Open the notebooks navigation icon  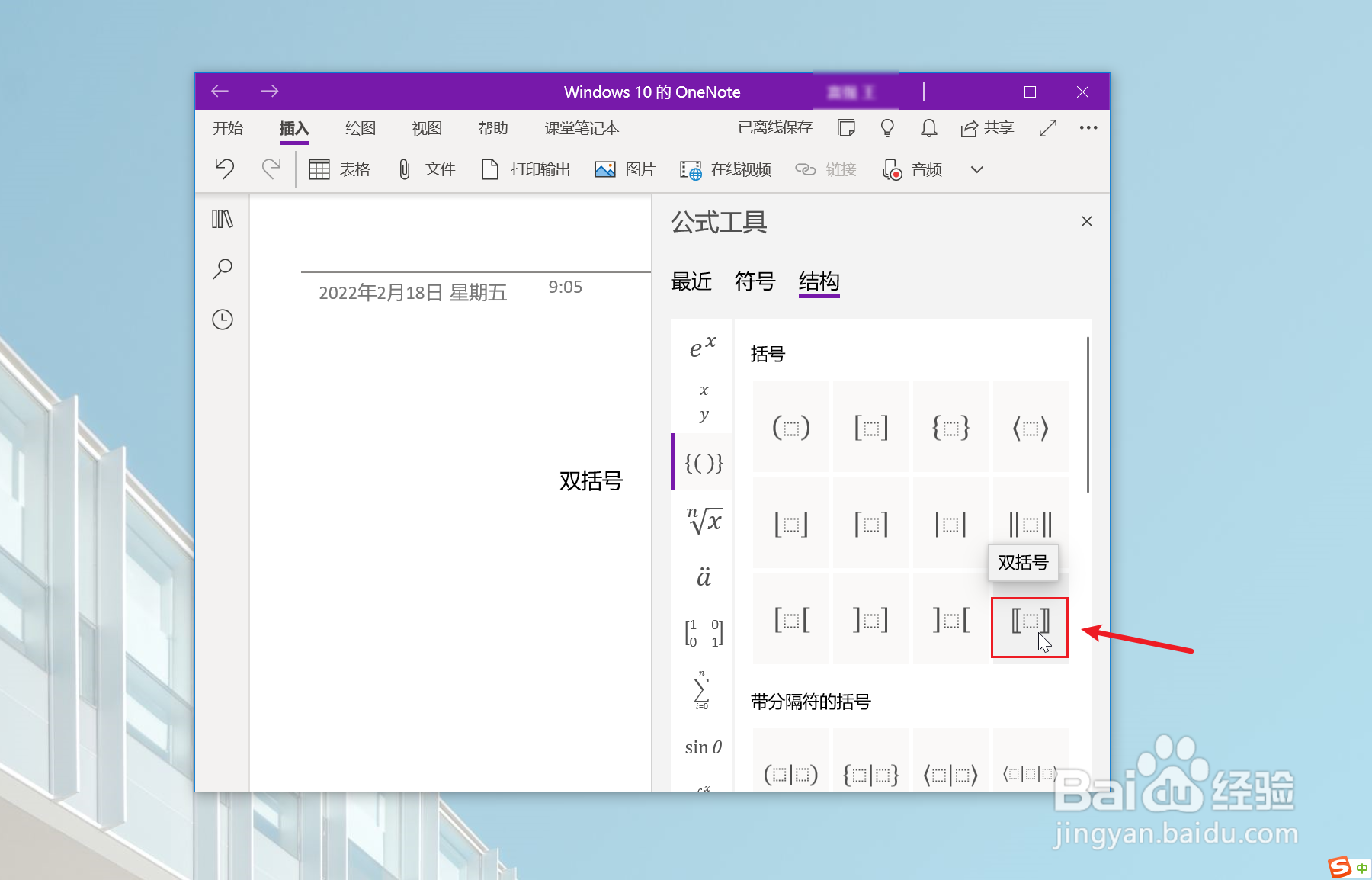223,220
